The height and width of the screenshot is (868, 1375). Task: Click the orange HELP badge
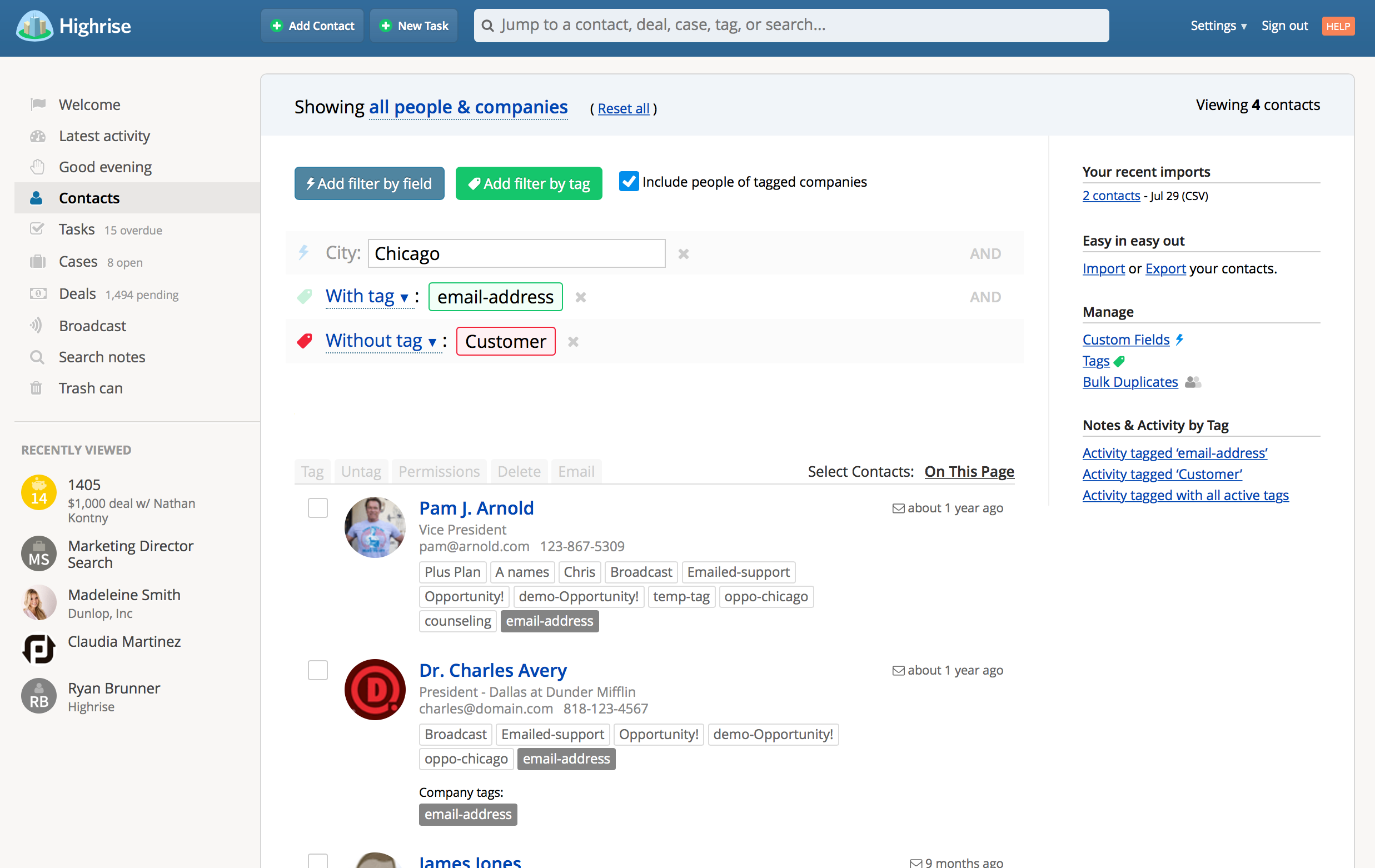(x=1338, y=26)
